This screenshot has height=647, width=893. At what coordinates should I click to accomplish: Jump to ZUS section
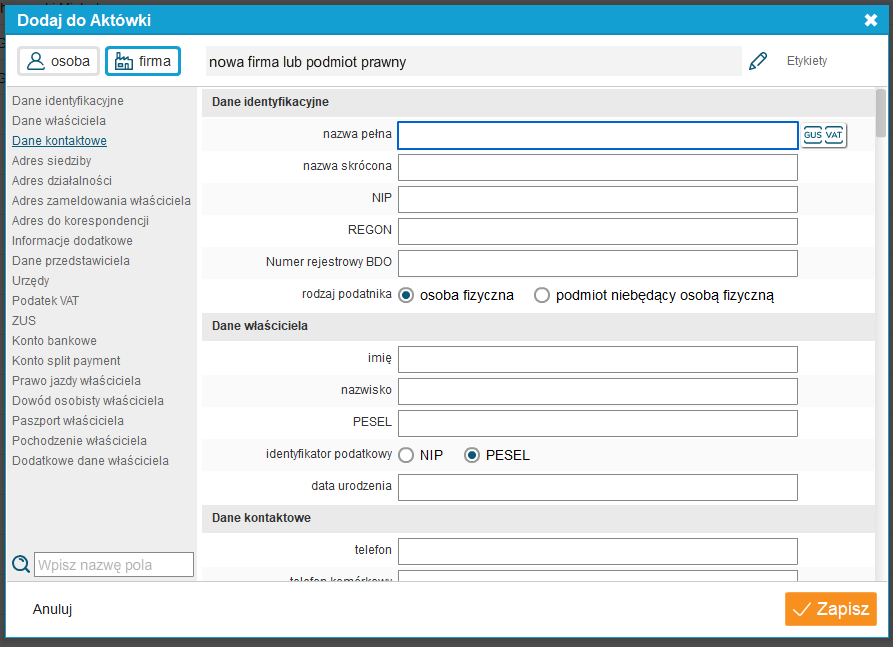click(24, 320)
